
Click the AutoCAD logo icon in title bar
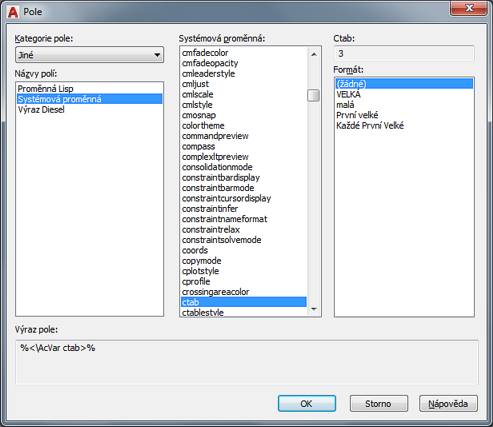13,12
